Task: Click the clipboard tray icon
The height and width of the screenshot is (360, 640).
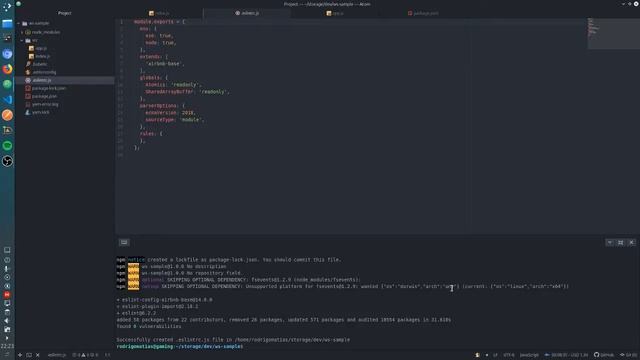Action: click(x=7, y=312)
